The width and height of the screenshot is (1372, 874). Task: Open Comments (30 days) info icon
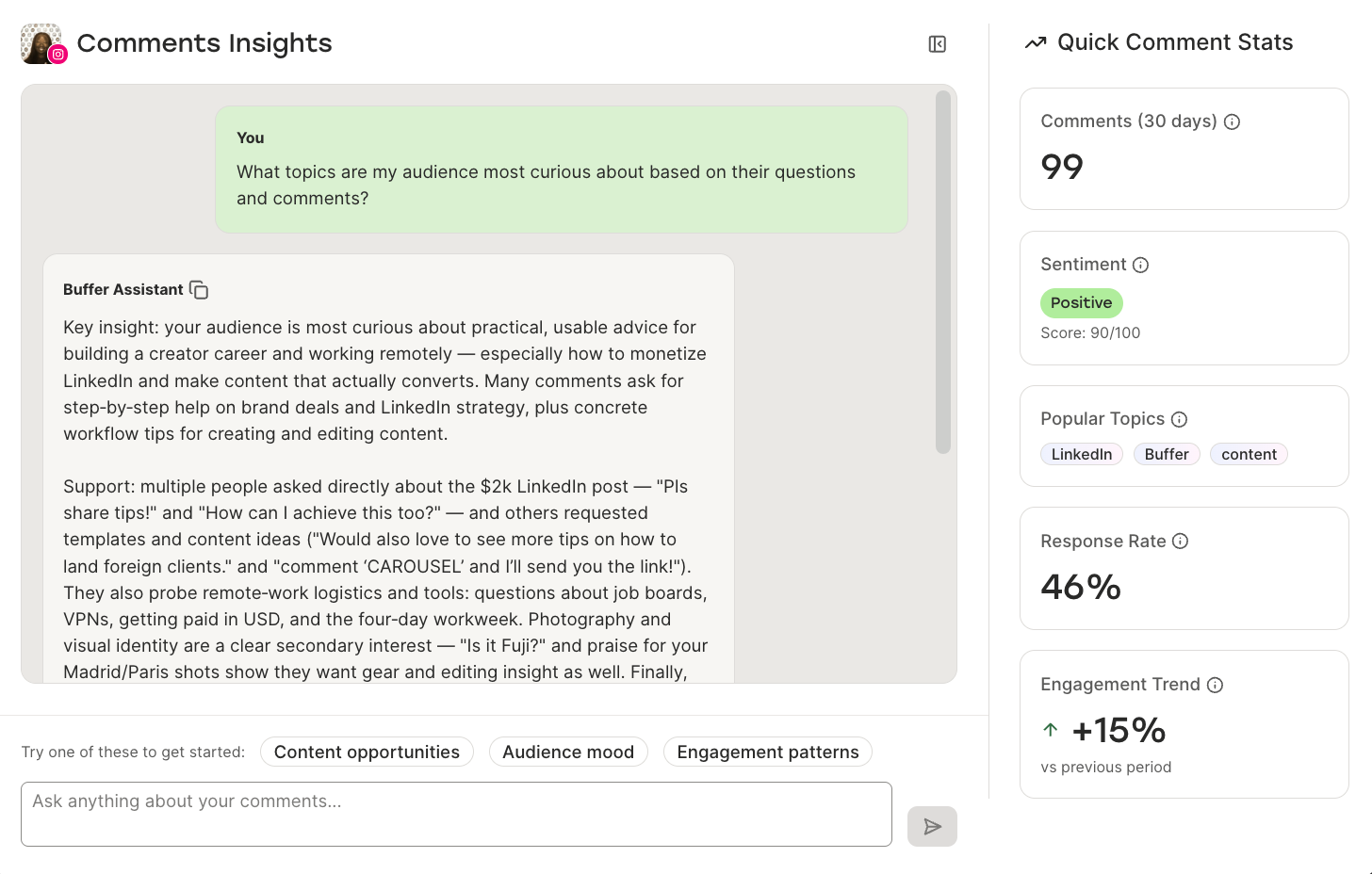pyautogui.click(x=1232, y=121)
